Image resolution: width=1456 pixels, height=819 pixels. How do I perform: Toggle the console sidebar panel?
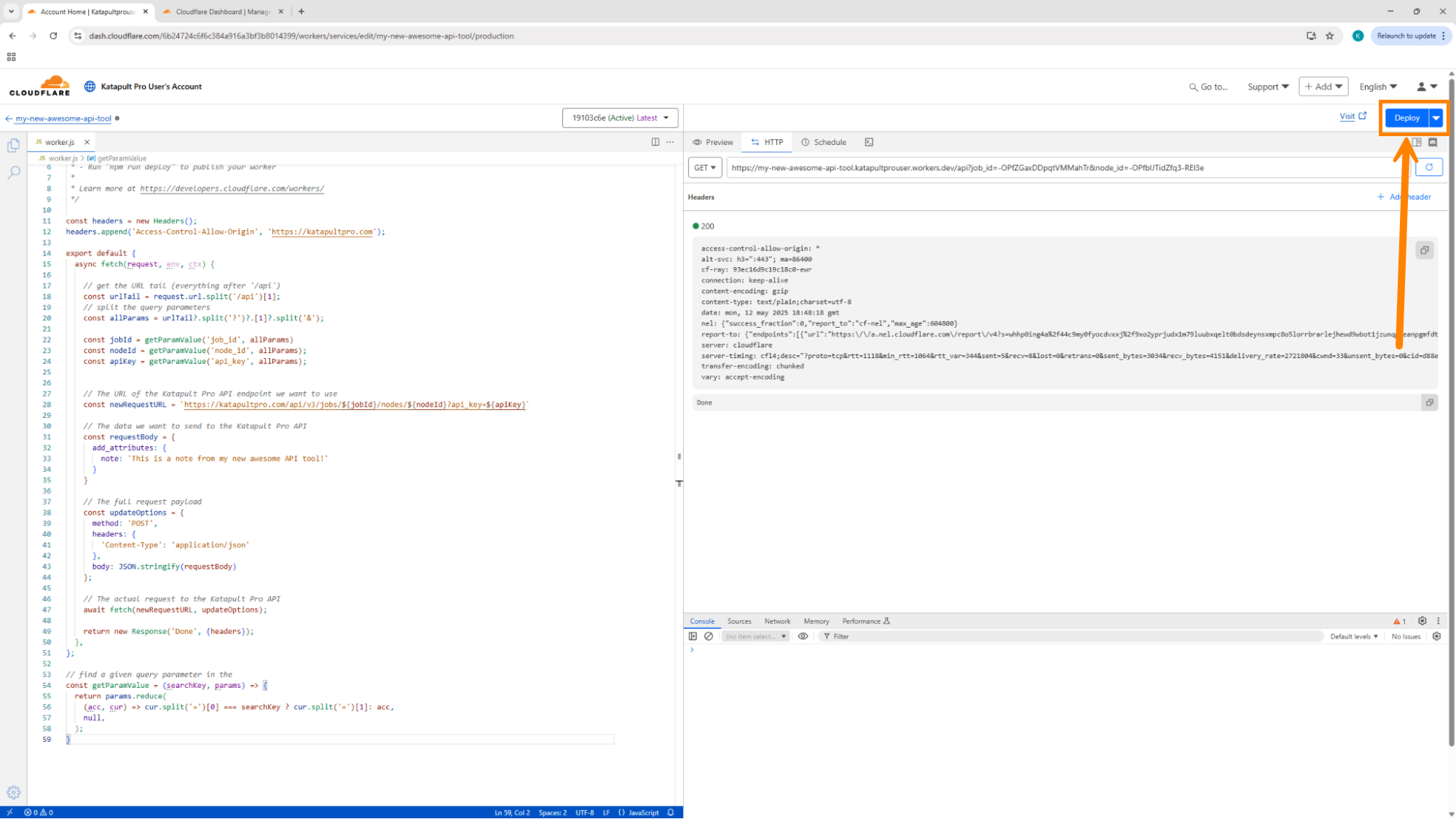693,636
